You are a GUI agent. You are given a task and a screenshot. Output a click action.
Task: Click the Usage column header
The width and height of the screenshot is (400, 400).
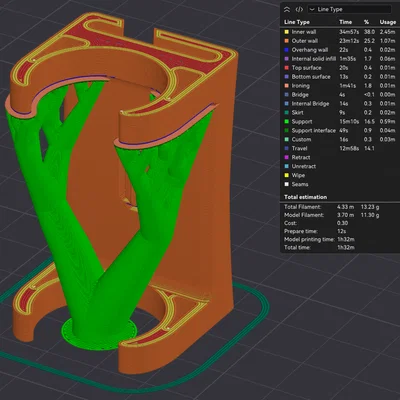[x=388, y=22]
